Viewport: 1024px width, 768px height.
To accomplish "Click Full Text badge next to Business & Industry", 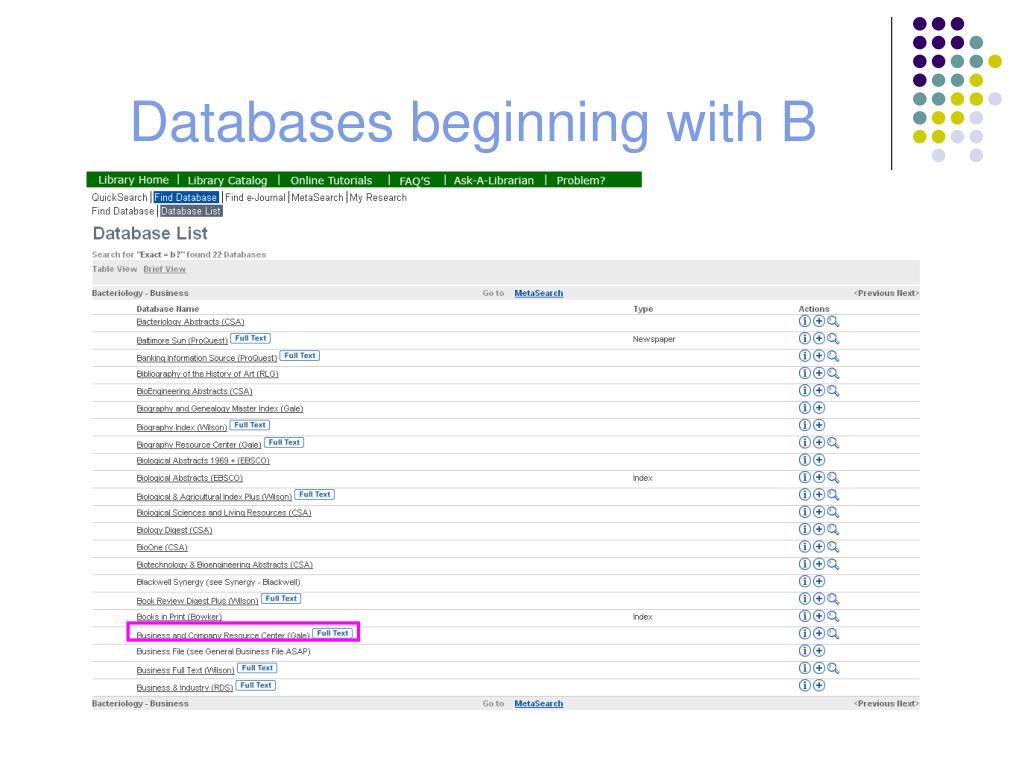I will (x=256, y=685).
